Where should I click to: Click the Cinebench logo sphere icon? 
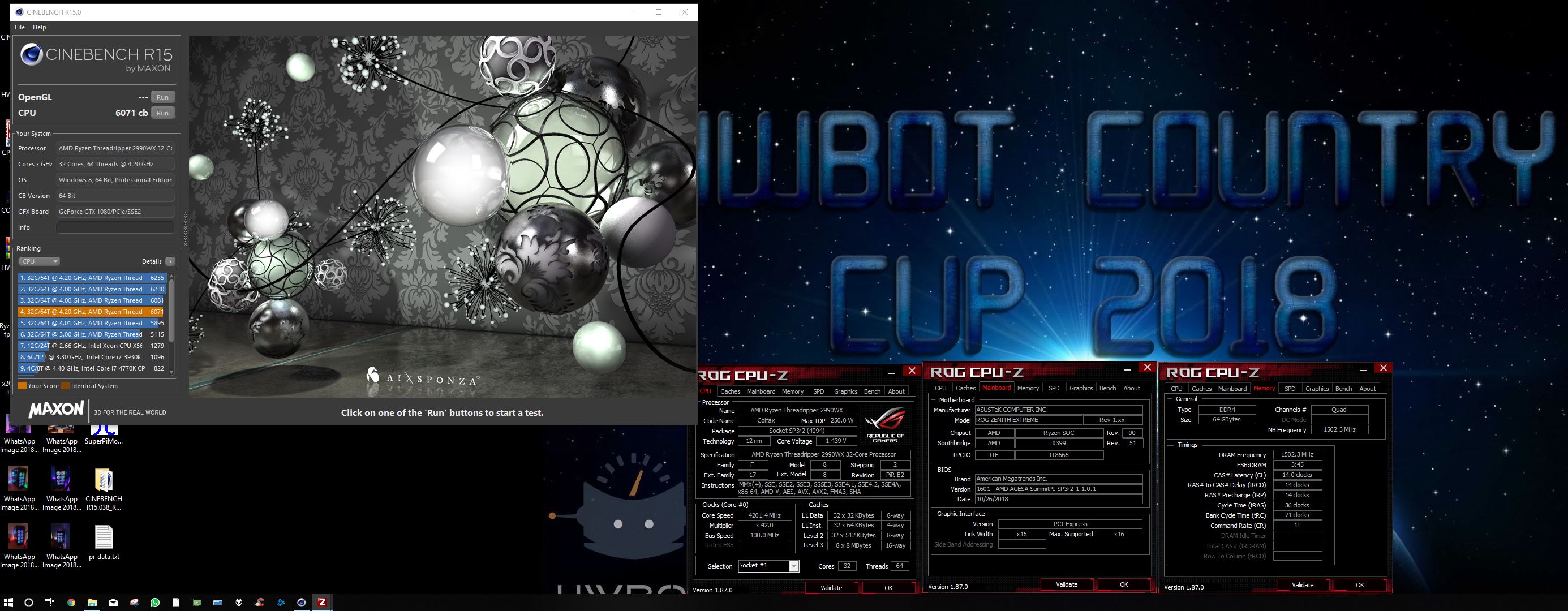[x=31, y=55]
